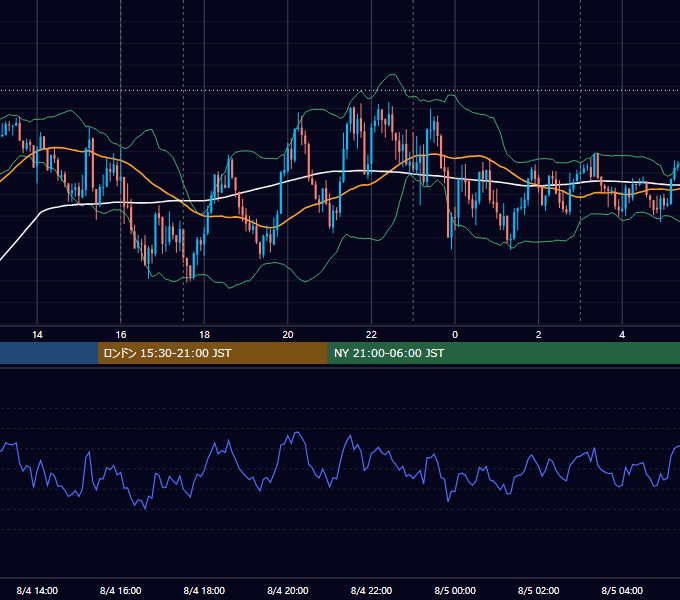Click the blue session bar left of ロンドン
This screenshot has width=680, height=600.
coord(49,353)
